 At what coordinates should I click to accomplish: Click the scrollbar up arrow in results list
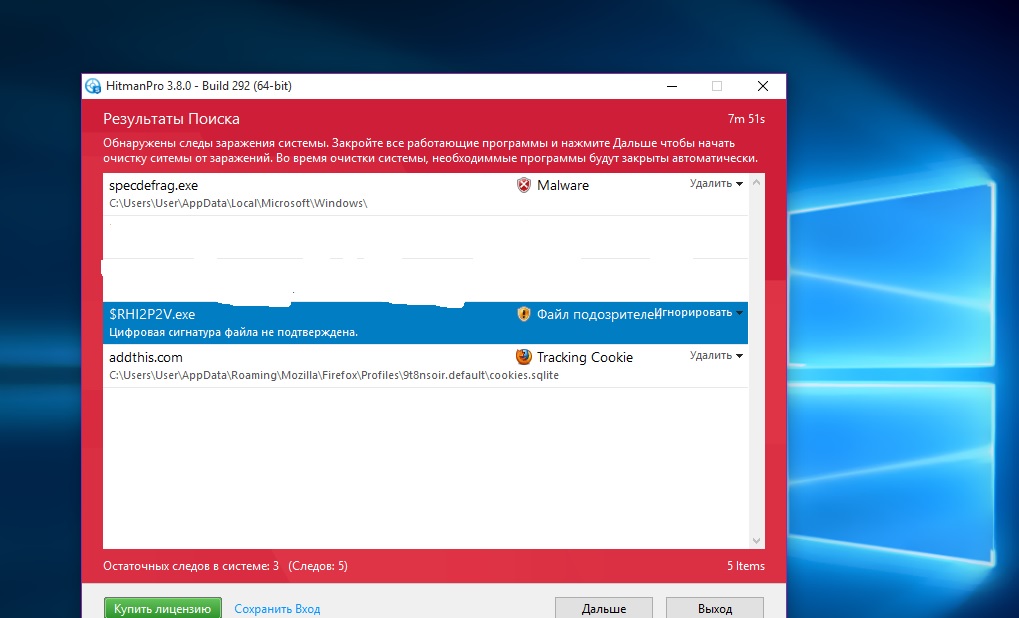(x=756, y=183)
